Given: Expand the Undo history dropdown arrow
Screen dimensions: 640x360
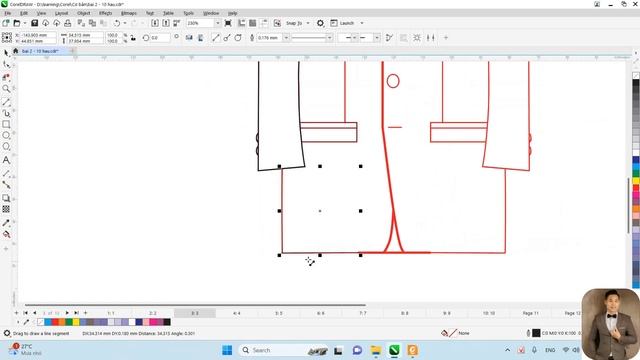Looking at the screenshot, I should tap(125, 23).
